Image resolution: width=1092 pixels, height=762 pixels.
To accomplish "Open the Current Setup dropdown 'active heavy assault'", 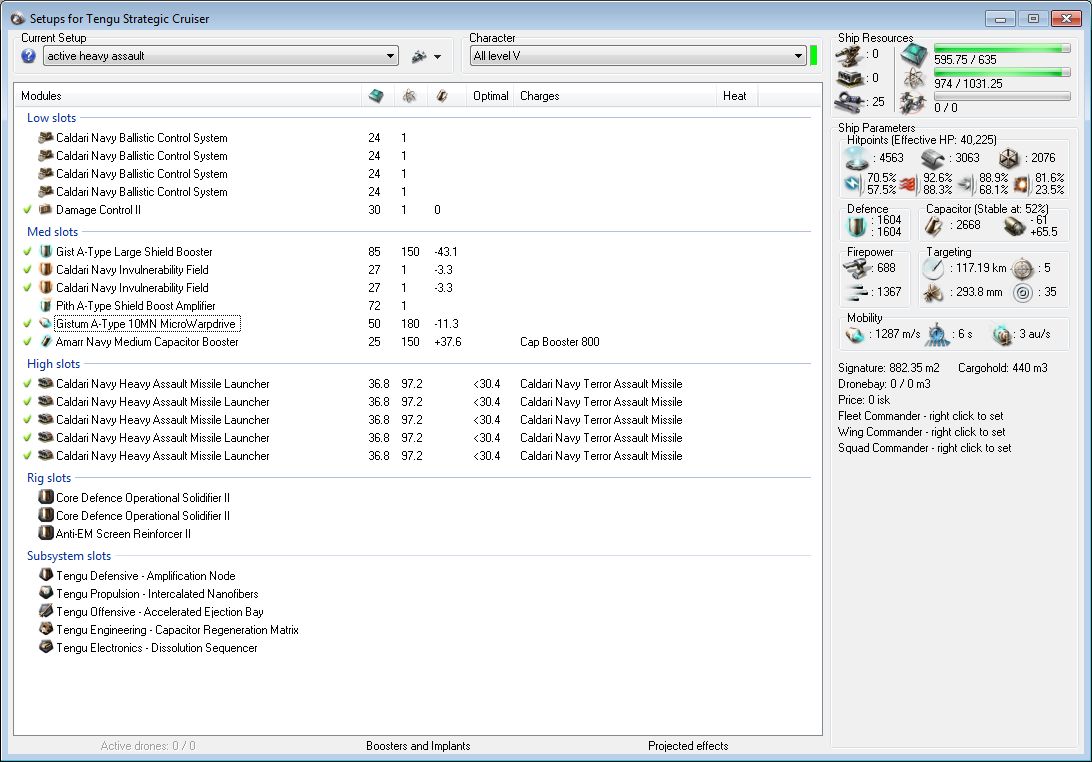I will 221,56.
